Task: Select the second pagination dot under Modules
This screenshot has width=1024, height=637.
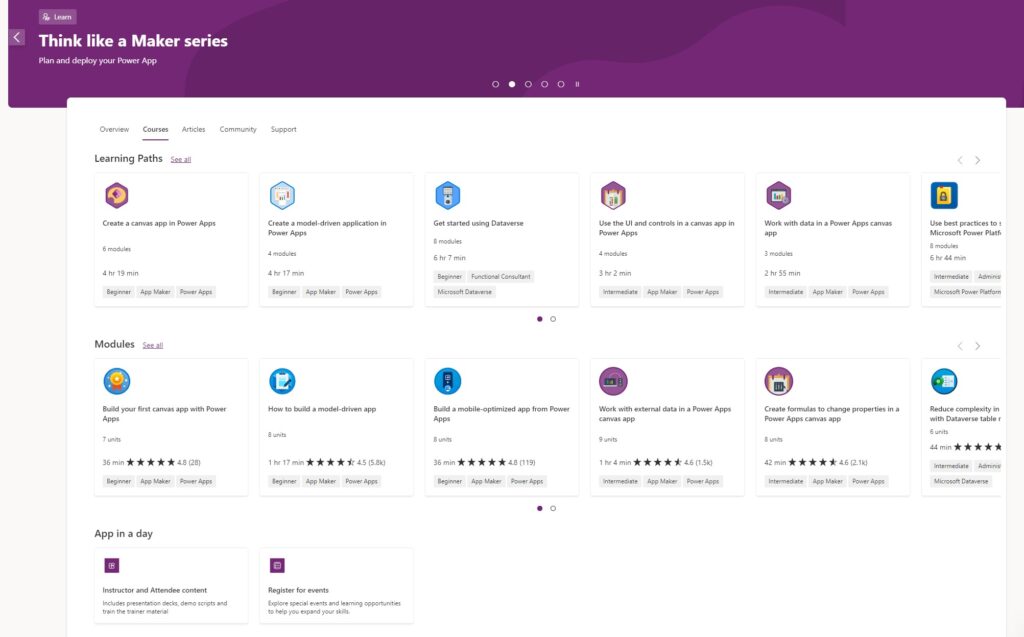Action: click(553, 509)
